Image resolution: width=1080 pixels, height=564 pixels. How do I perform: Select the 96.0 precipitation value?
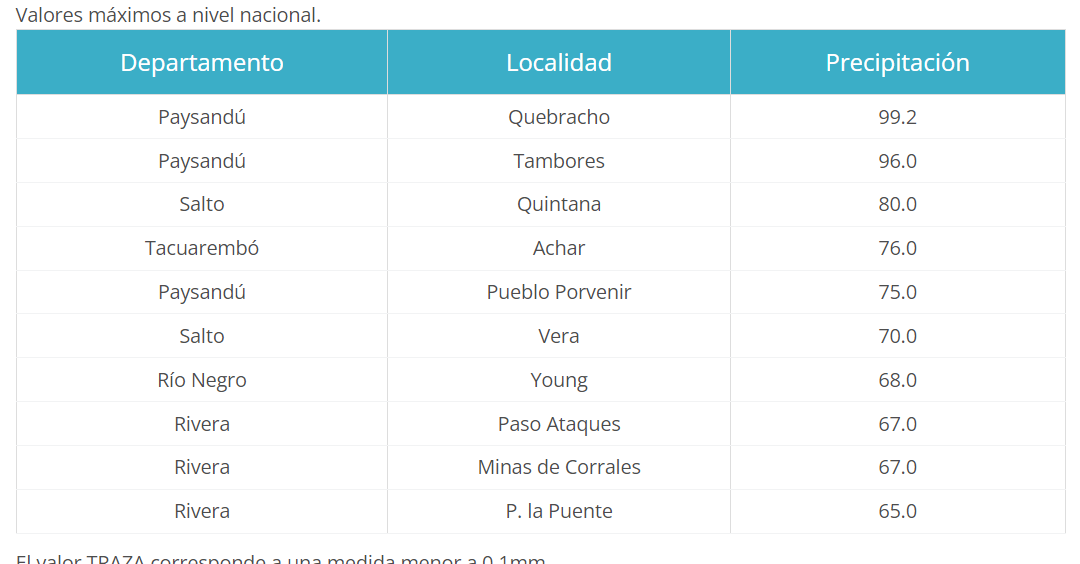[897, 161]
